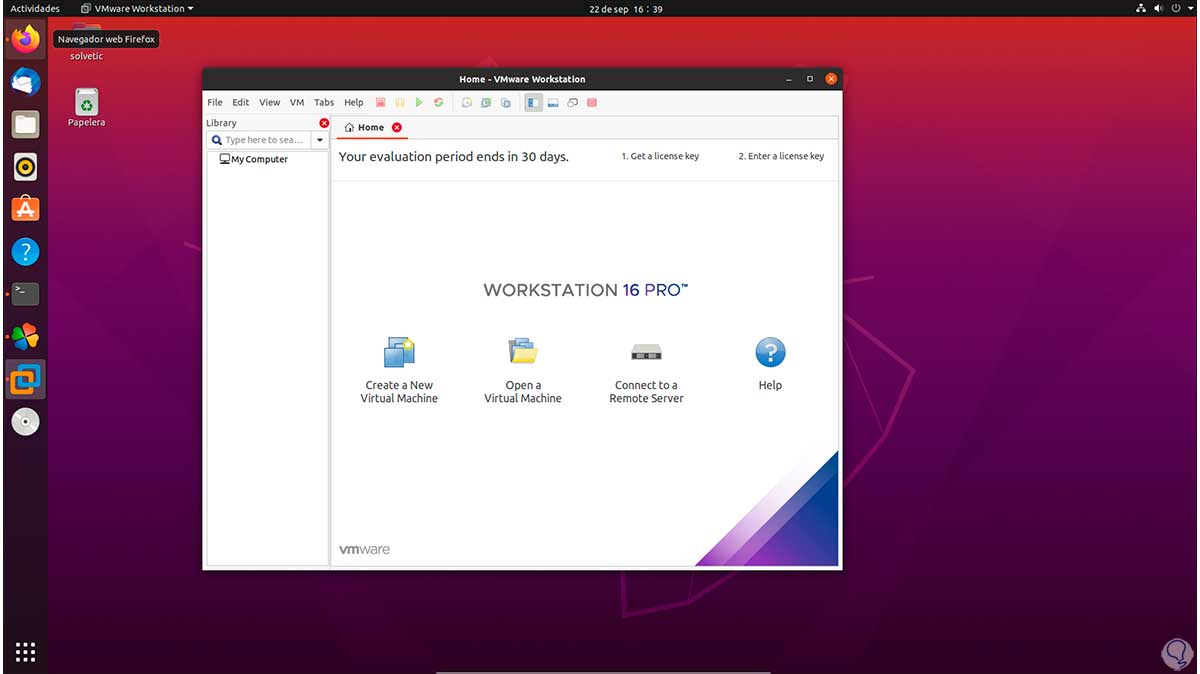Click the Open a Virtual Machine folder icon
The width and height of the screenshot is (1200, 674).
click(523, 351)
